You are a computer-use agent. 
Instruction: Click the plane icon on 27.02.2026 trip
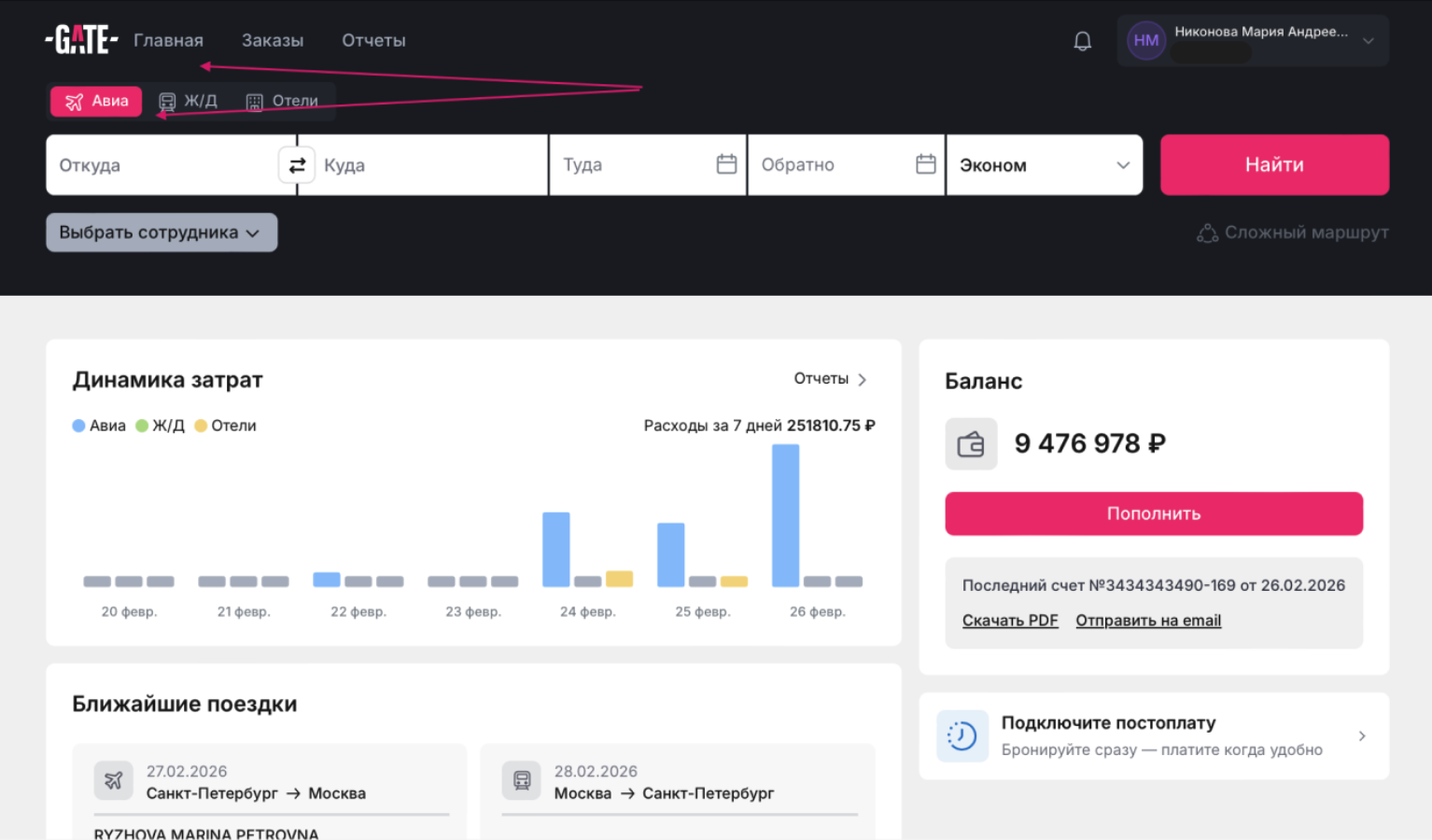(x=113, y=780)
